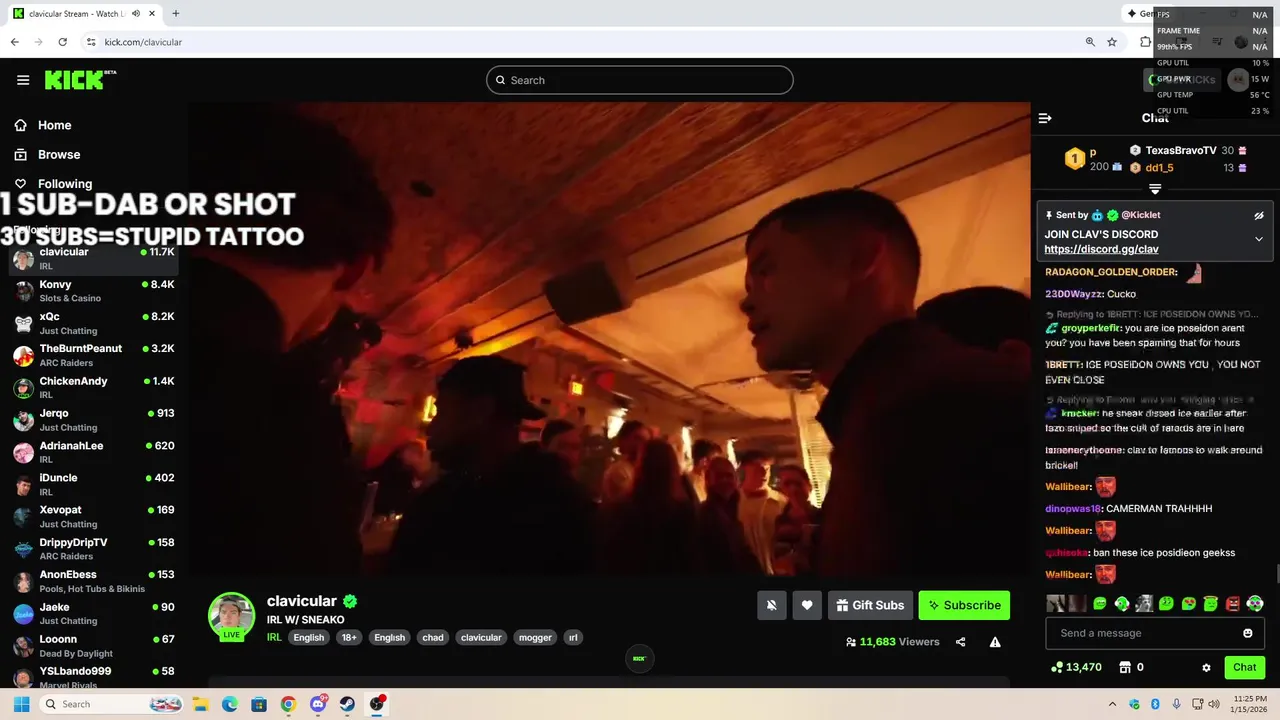Open Discord from taskbar
The width and height of the screenshot is (1280, 720).
click(x=318, y=704)
